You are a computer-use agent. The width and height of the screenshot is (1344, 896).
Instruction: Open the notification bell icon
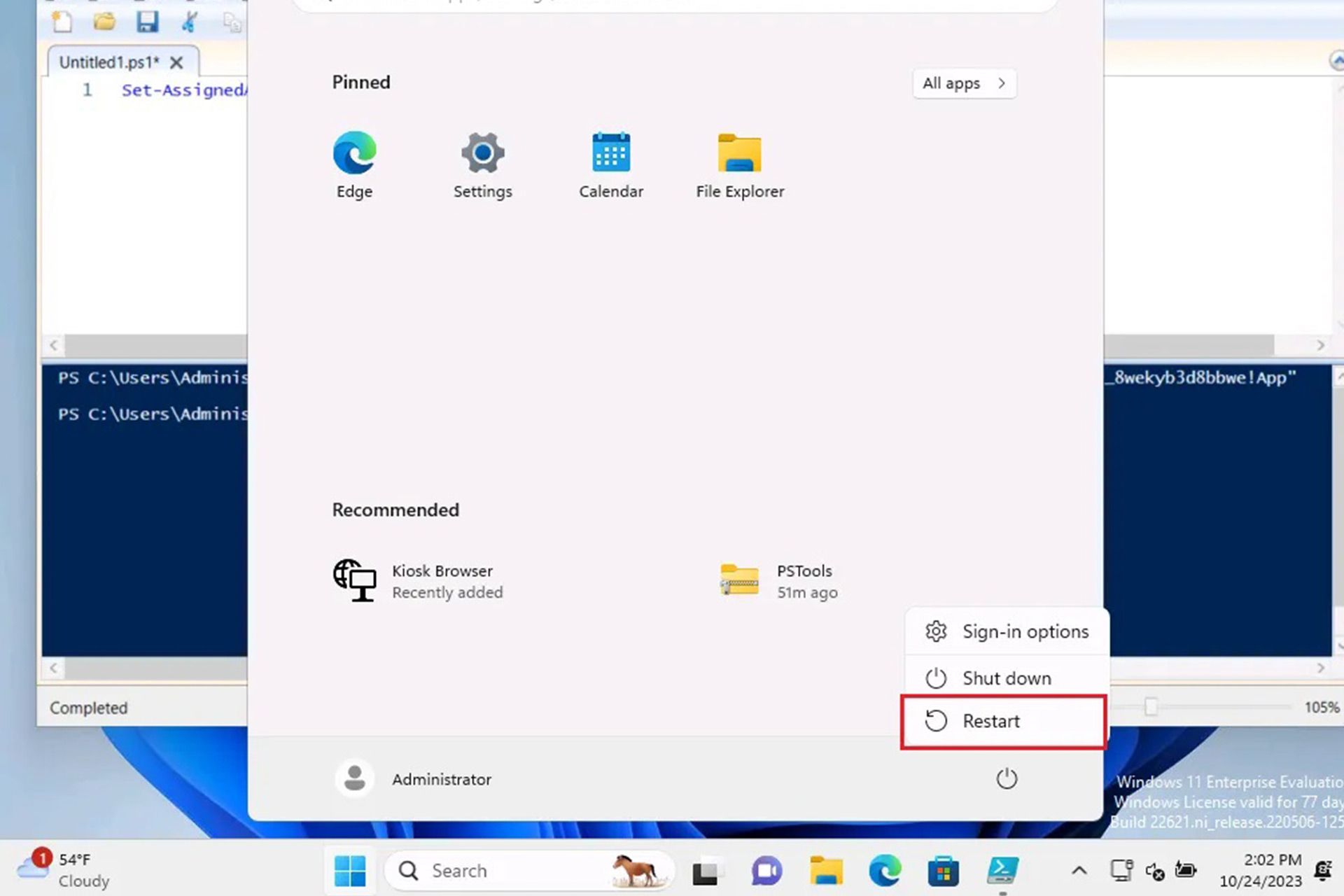1323,870
